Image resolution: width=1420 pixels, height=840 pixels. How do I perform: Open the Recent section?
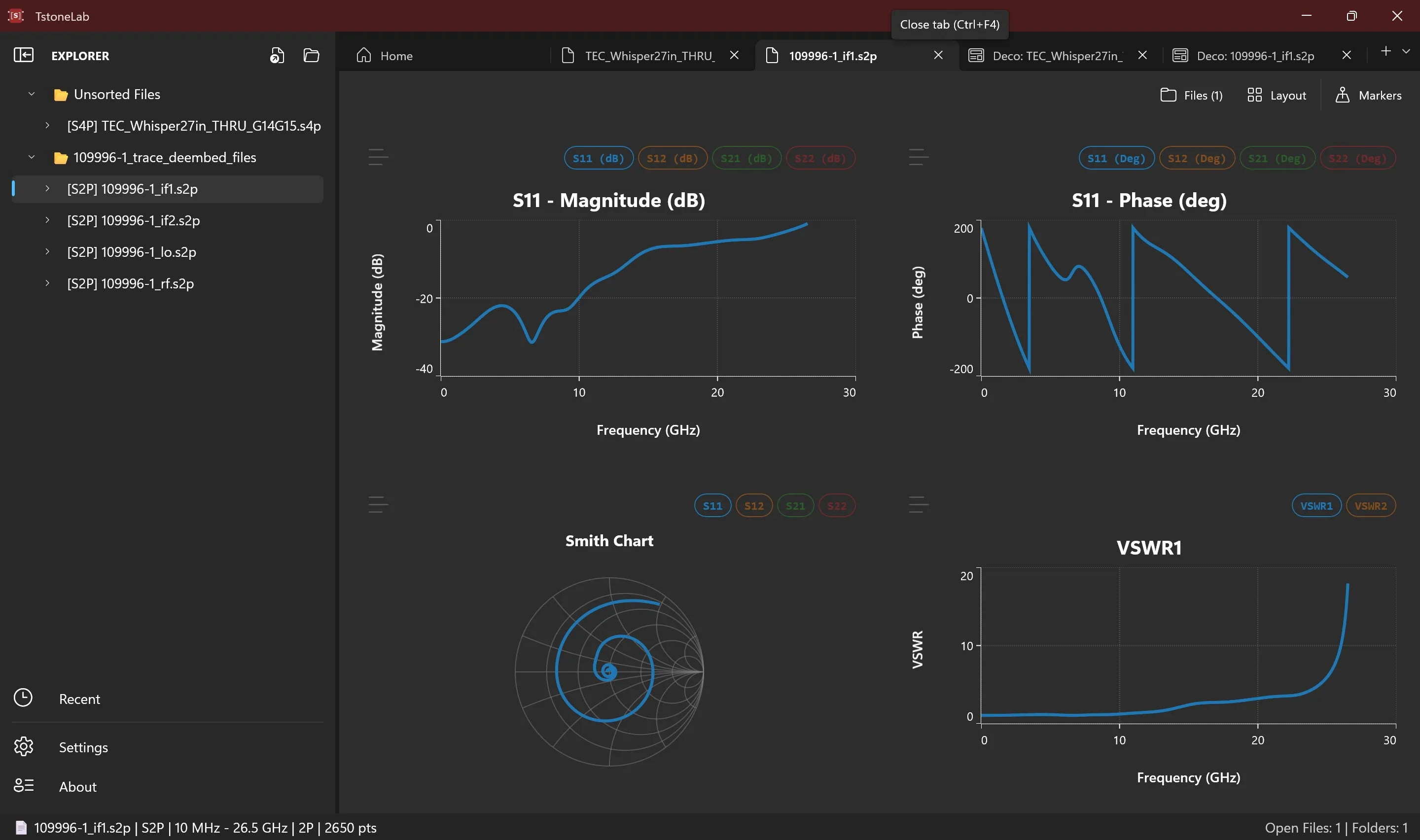(168, 699)
